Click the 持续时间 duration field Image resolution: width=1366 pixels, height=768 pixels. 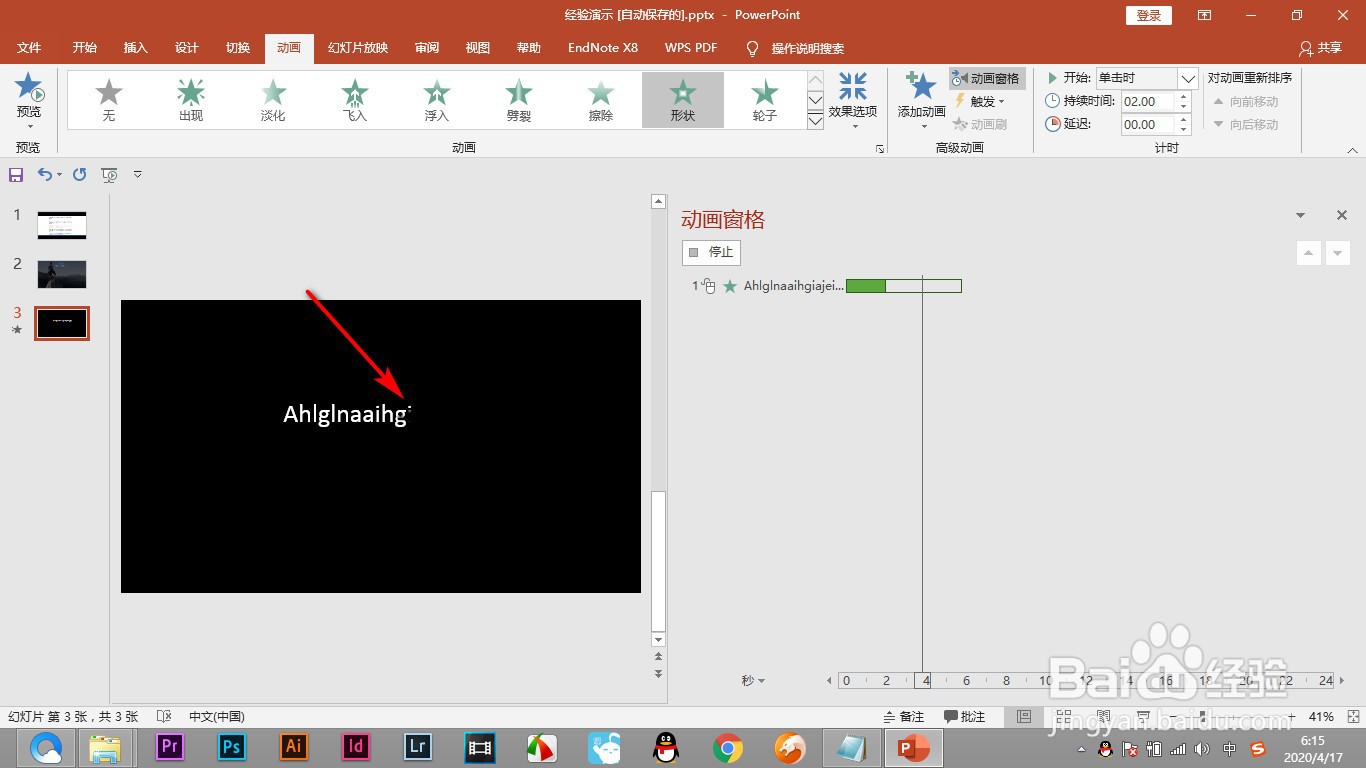click(x=1148, y=101)
